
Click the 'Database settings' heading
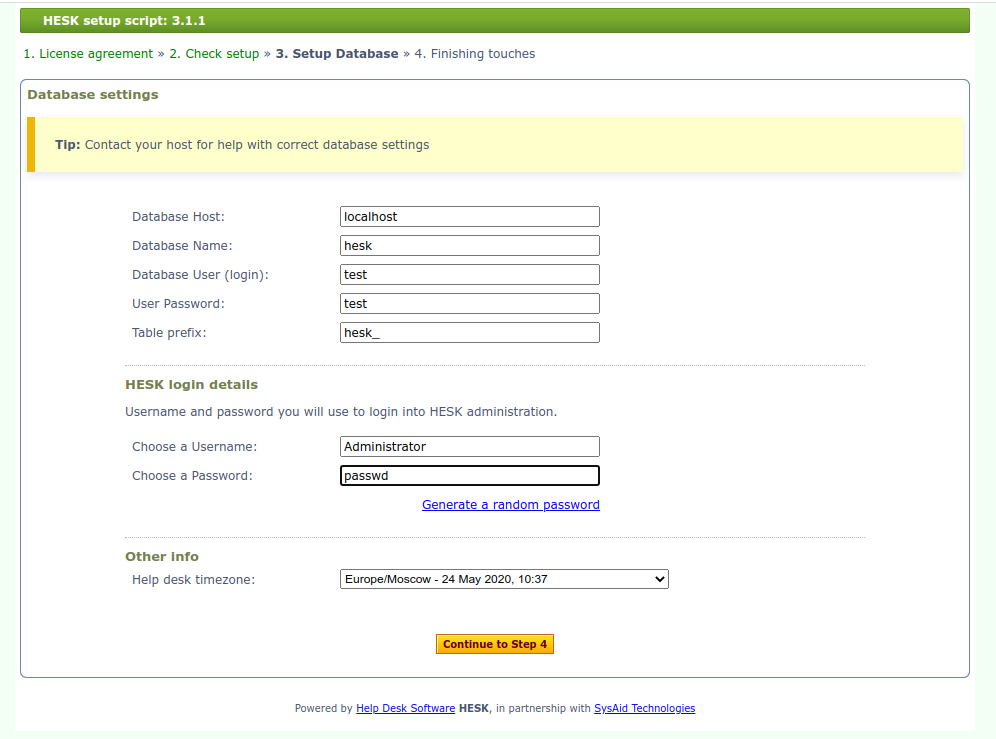(x=93, y=95)
